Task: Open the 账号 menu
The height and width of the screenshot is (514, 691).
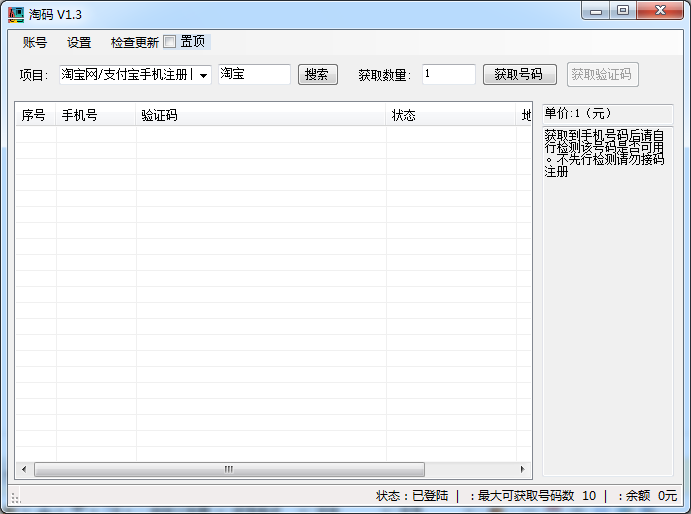Action: pos(35,43)
